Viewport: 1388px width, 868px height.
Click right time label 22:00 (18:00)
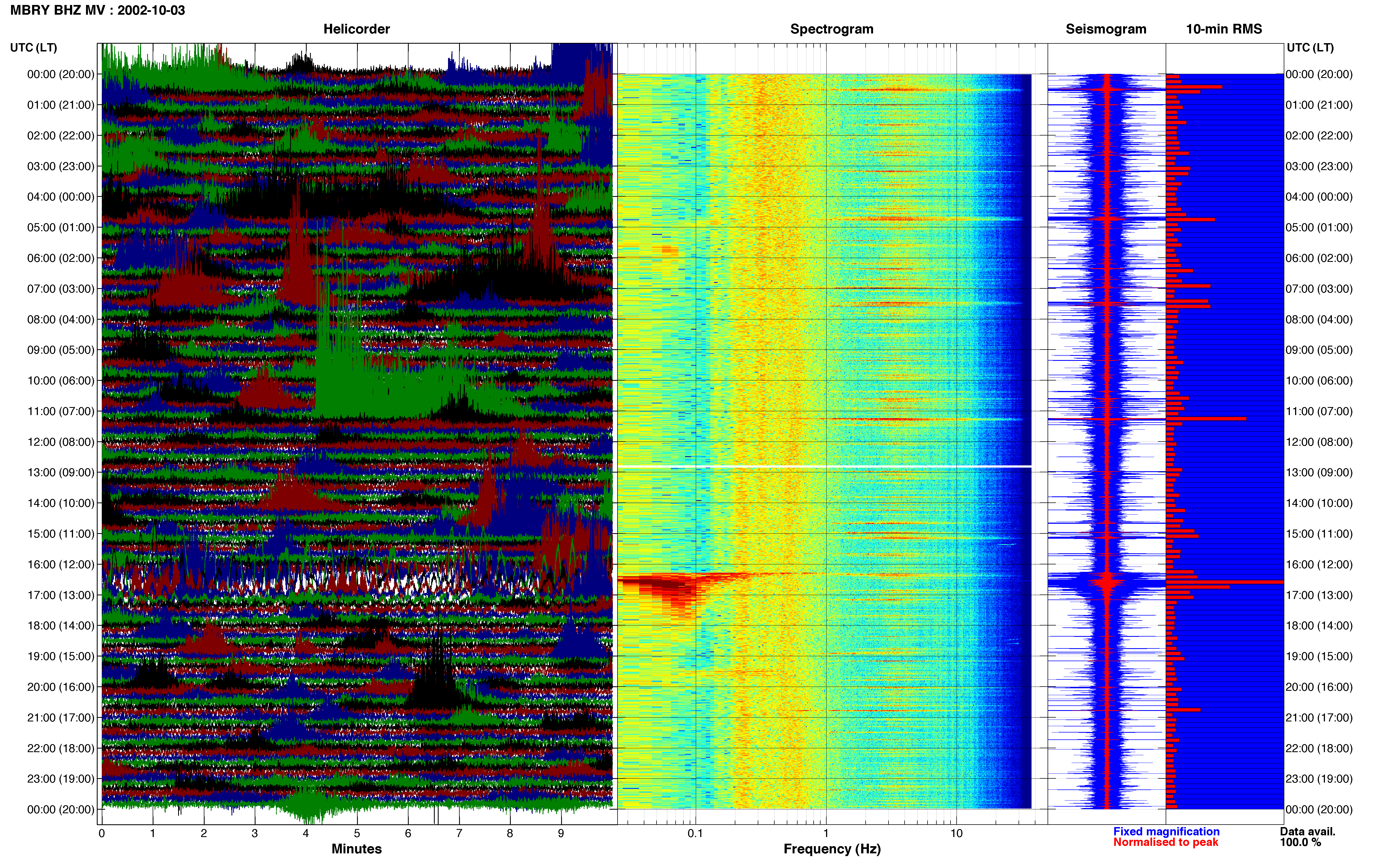(x=1319, y=748)
